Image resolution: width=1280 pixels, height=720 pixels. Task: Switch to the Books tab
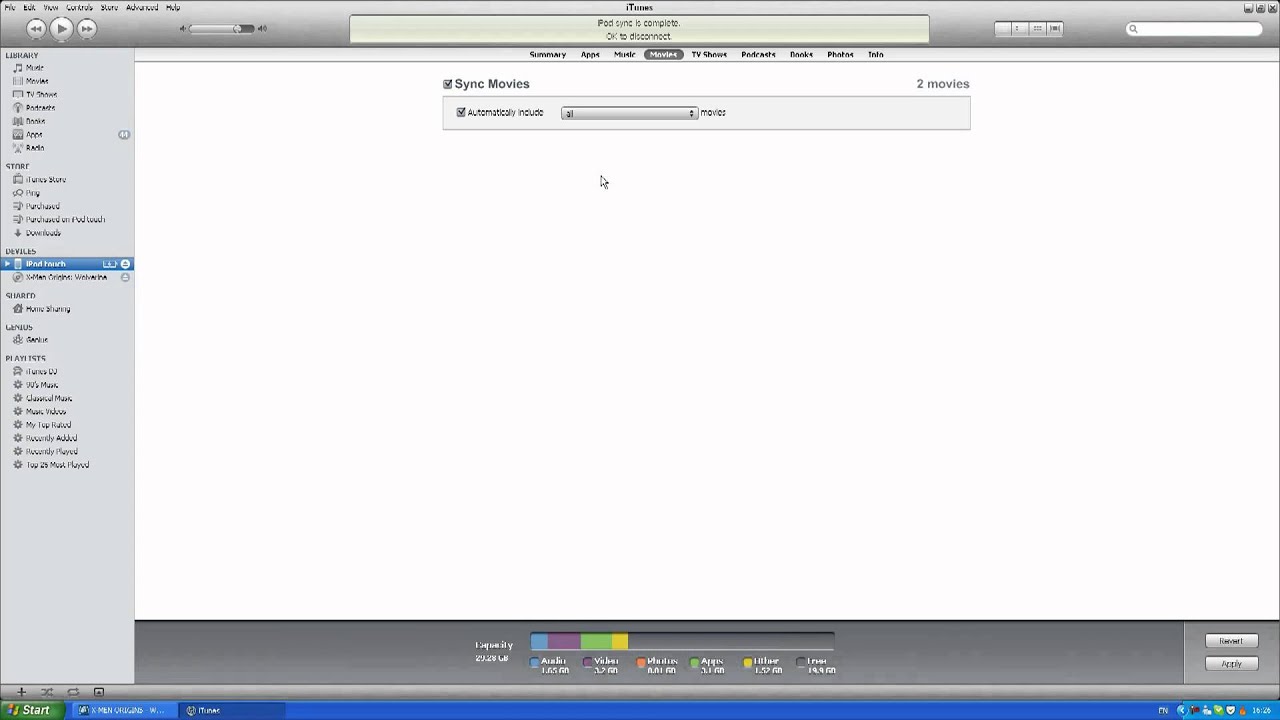(801, 54)
